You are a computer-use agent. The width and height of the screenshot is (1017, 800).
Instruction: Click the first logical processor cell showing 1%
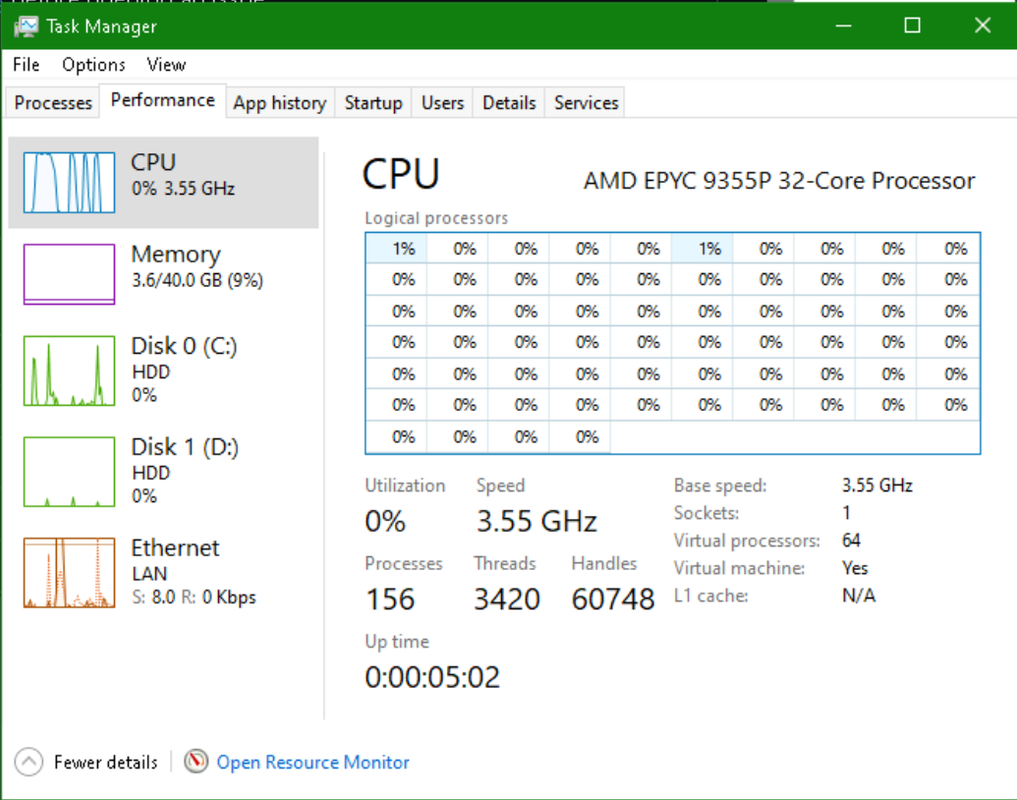396,248
